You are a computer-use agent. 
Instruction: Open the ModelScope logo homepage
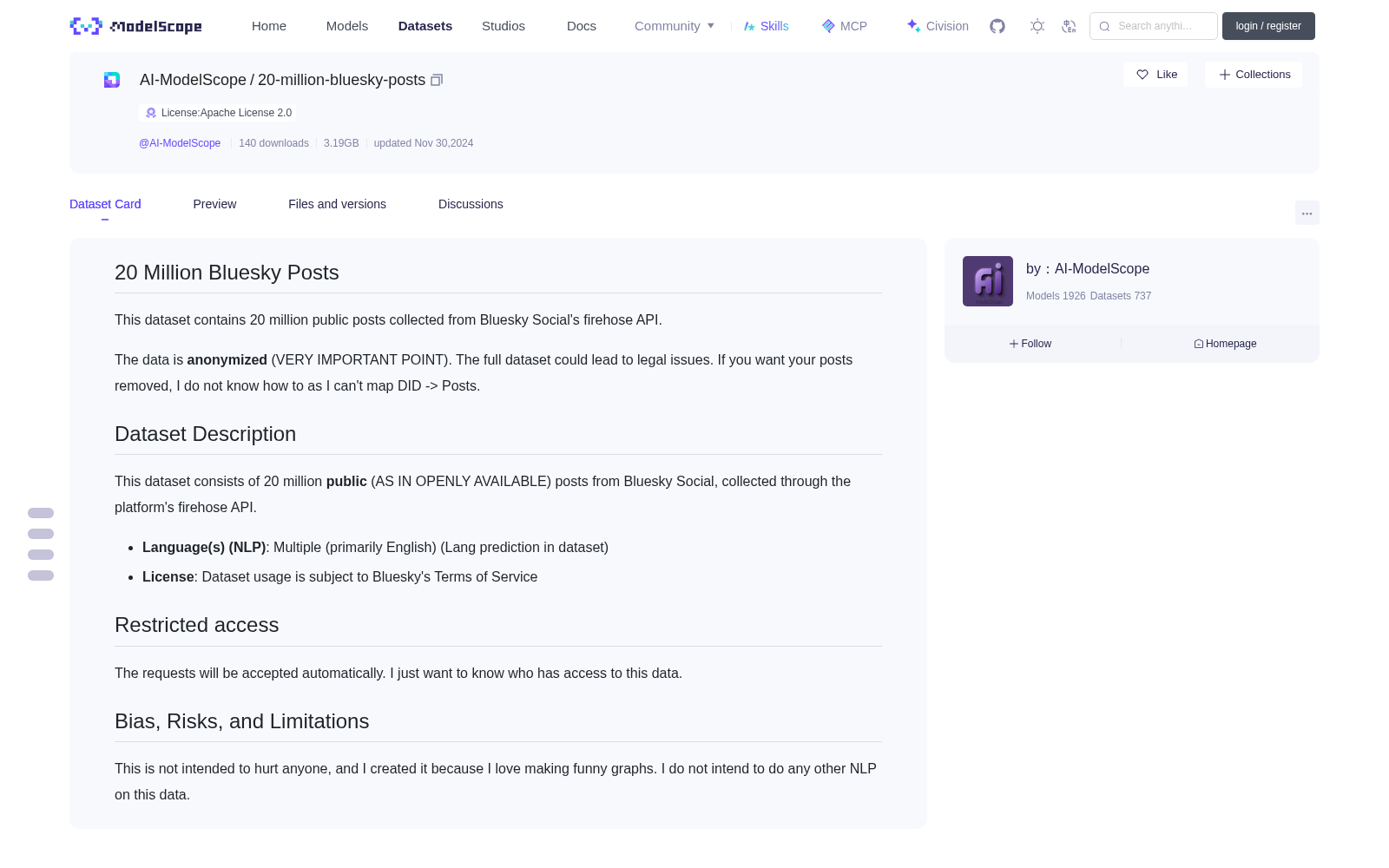pos(135,26)
